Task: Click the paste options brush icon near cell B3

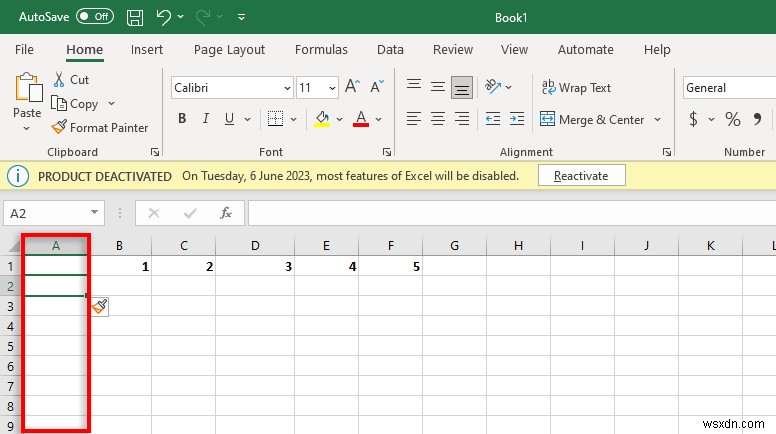Action: click(99, 307)
